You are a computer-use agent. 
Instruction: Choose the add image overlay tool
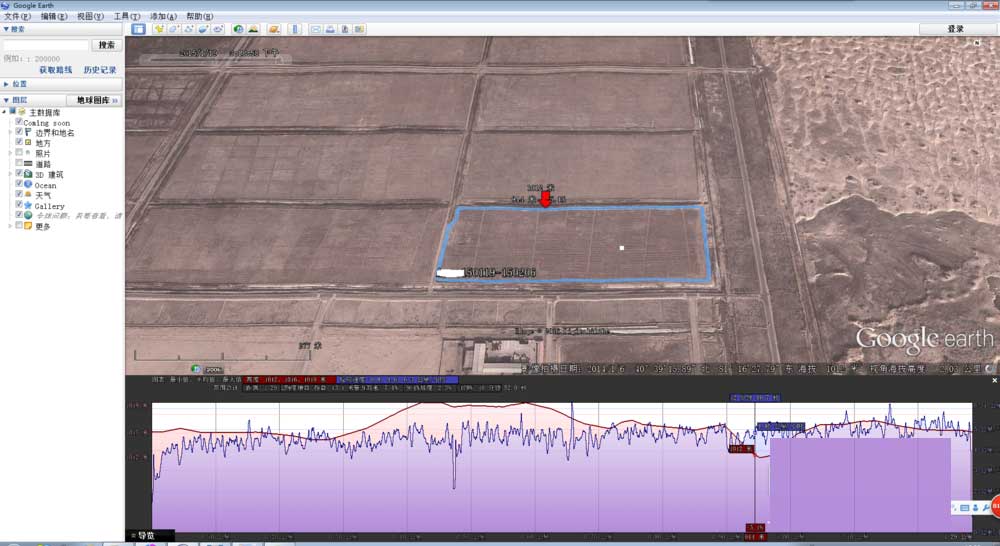[x=203, y=29]
